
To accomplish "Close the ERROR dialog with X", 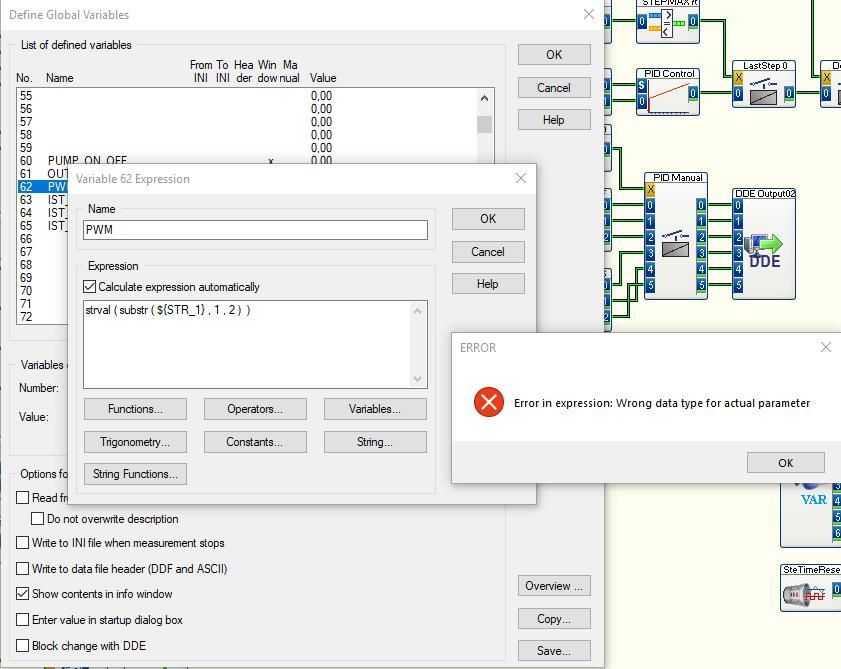I will click(826, 347).
